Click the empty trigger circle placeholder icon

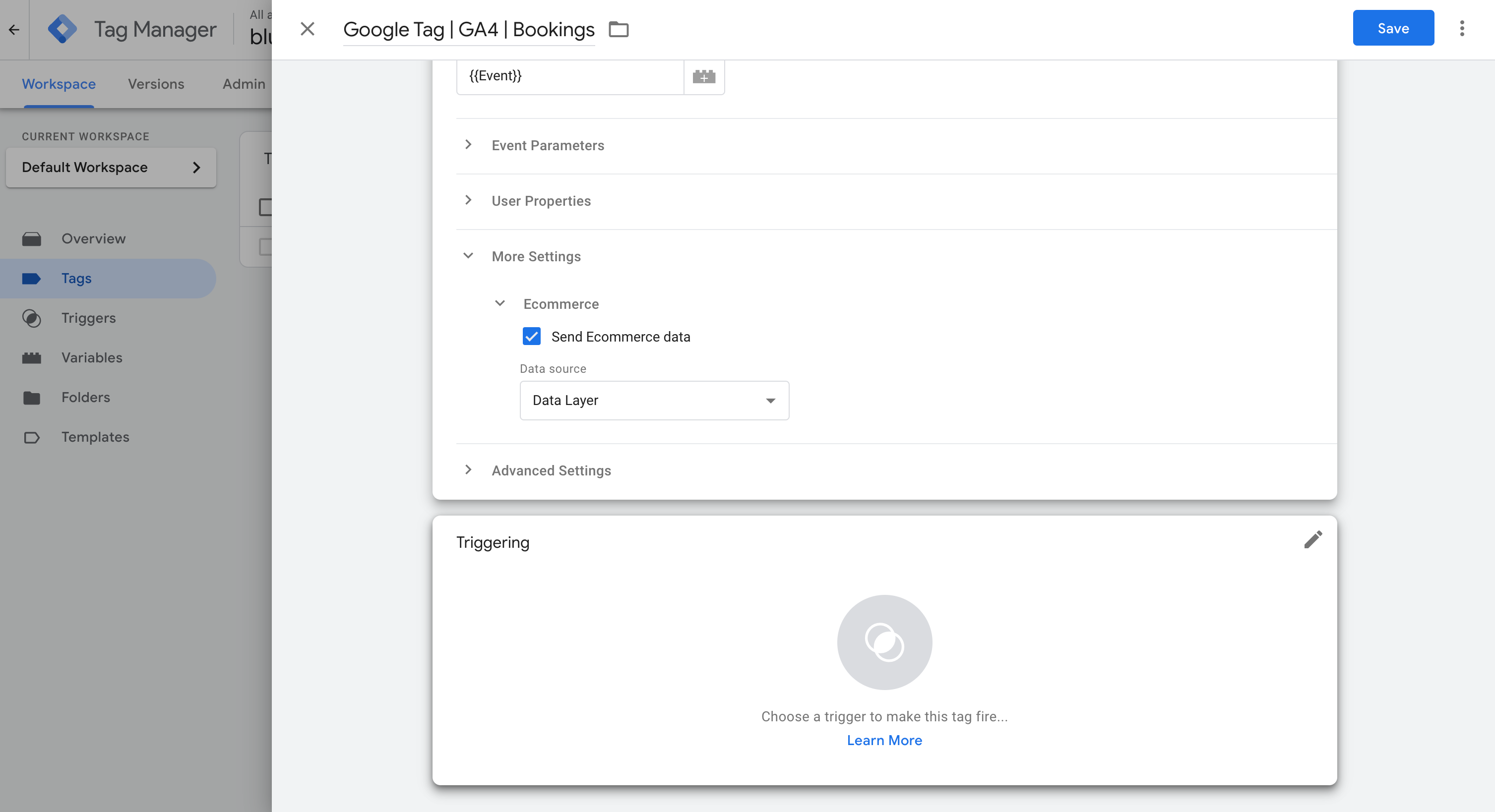click(884, 642)
